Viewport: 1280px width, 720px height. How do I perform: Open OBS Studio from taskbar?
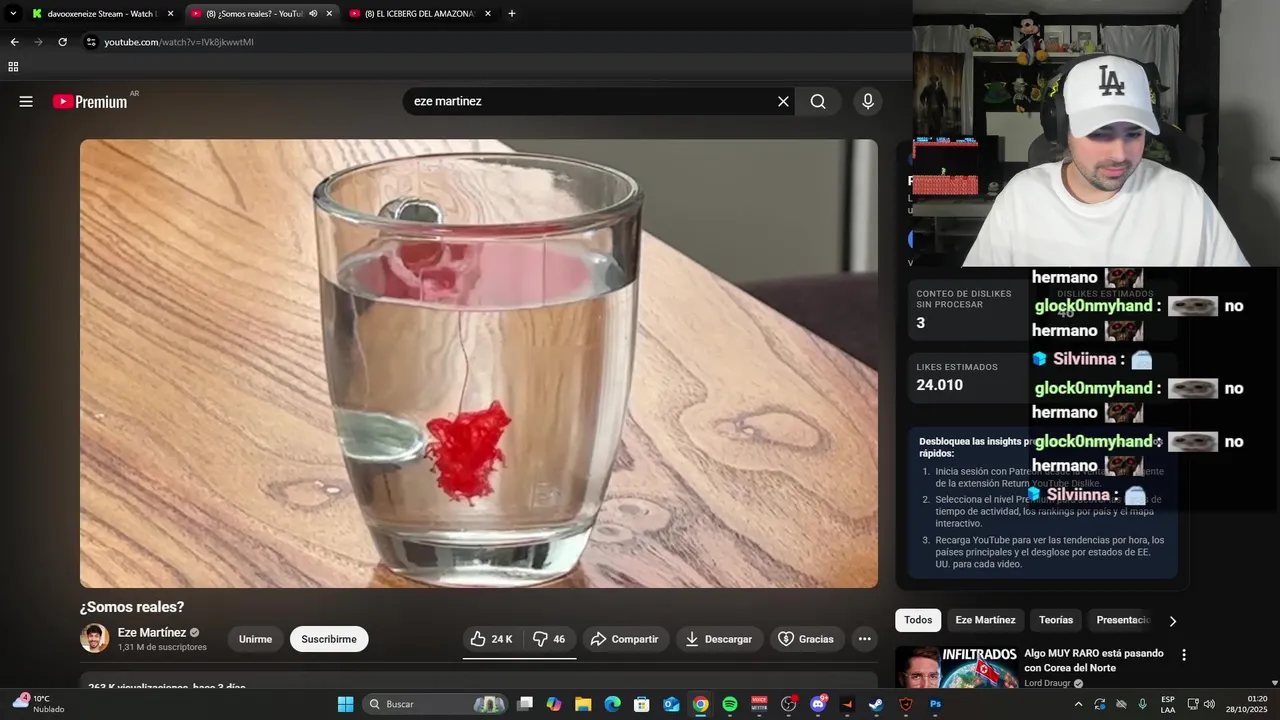(x=788, y=704)
